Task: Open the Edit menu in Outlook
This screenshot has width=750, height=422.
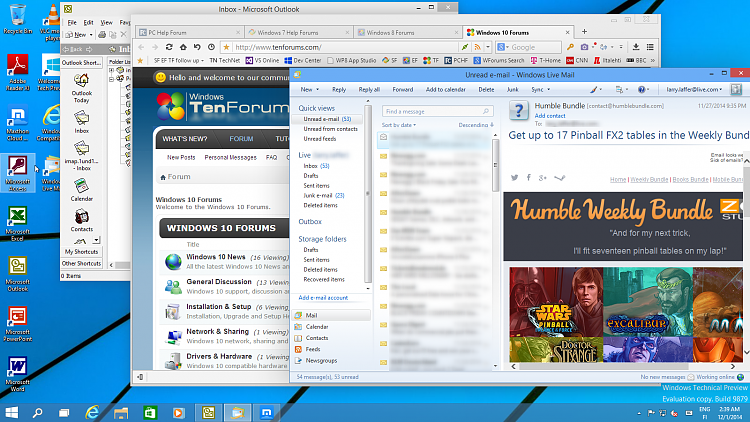Action: click(88, 22)
